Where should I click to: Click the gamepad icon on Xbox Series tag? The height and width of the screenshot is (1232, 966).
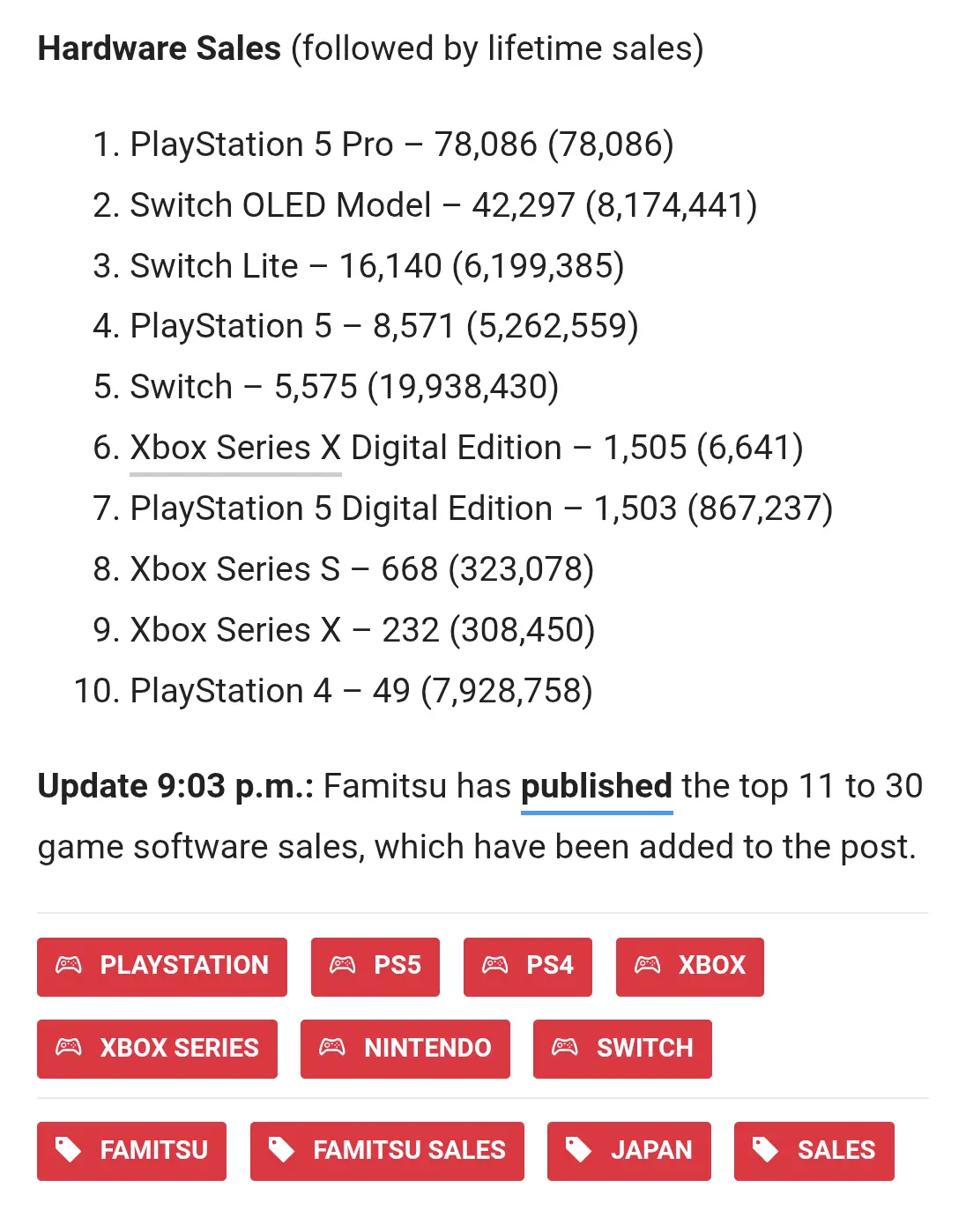69,1047
